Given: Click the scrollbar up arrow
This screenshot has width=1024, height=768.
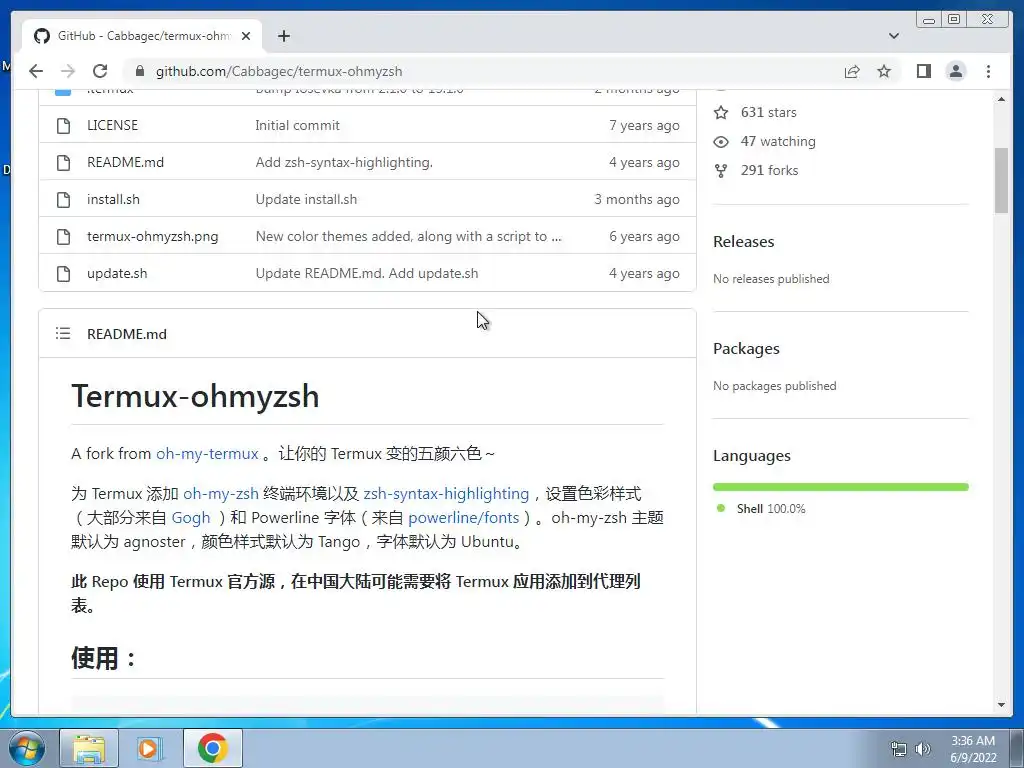Looking at the screenshot, I should pos(1001,99).
